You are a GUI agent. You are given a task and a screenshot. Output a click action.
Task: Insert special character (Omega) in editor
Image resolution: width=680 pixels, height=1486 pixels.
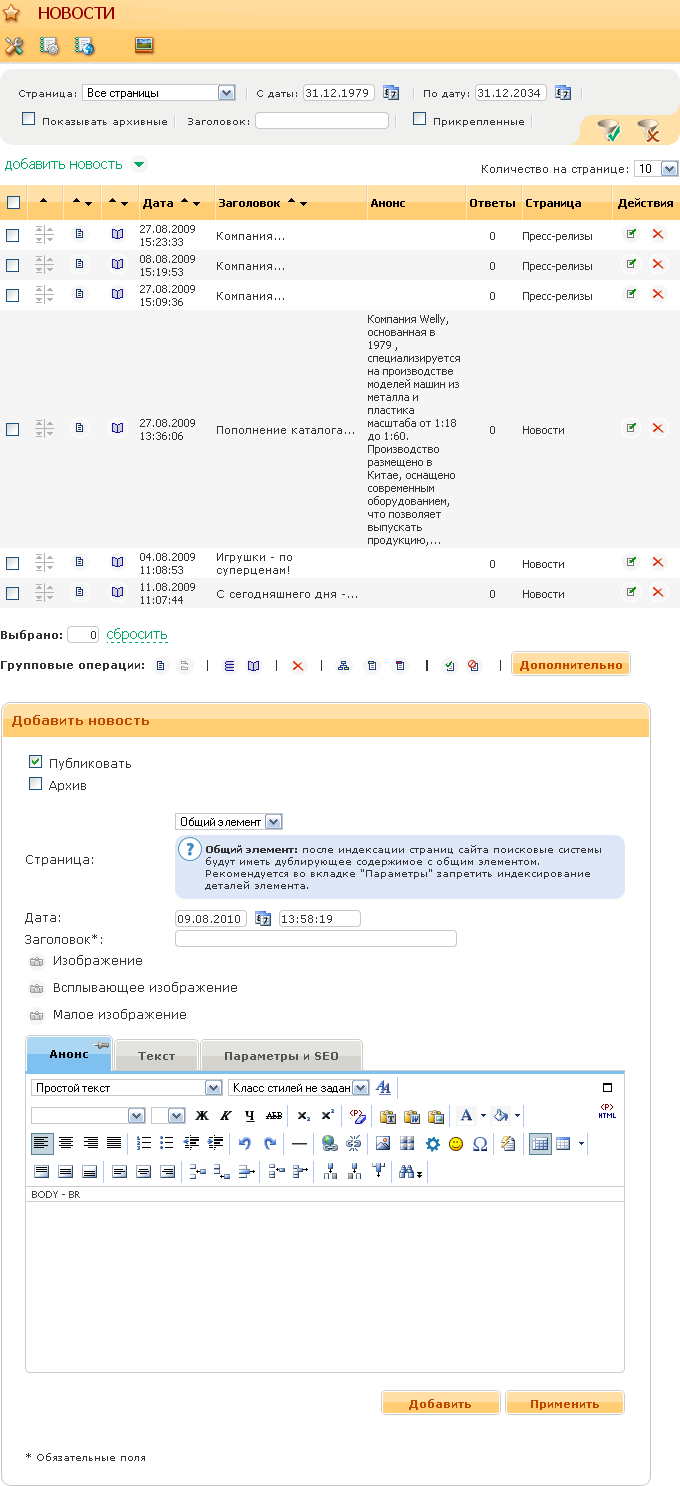click(x=480, y=1144)
